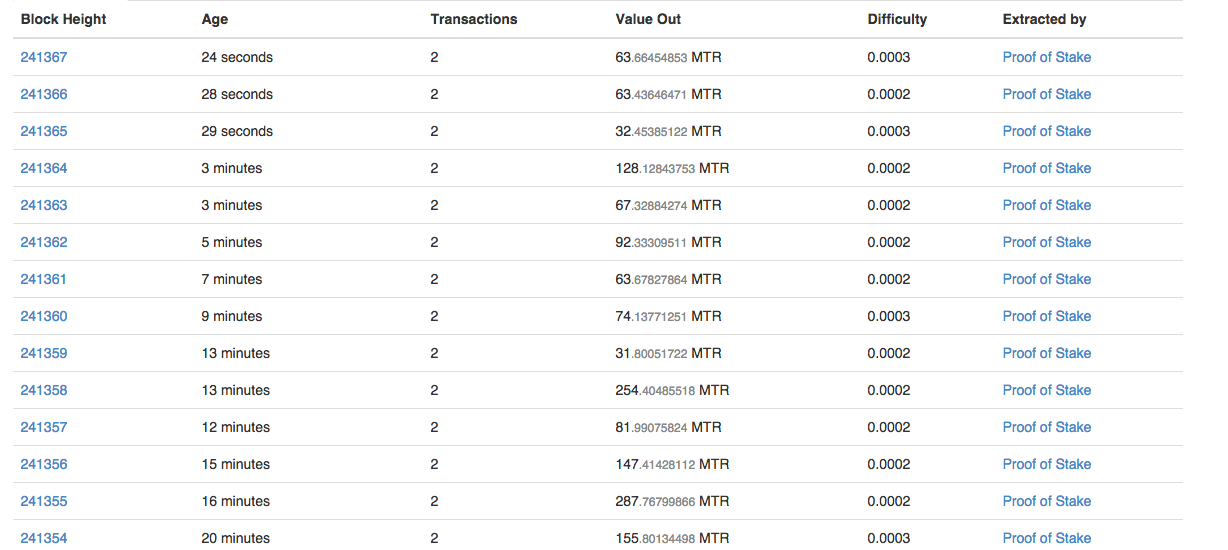
Task: View block 241365
Action: [x=44, y=131]
